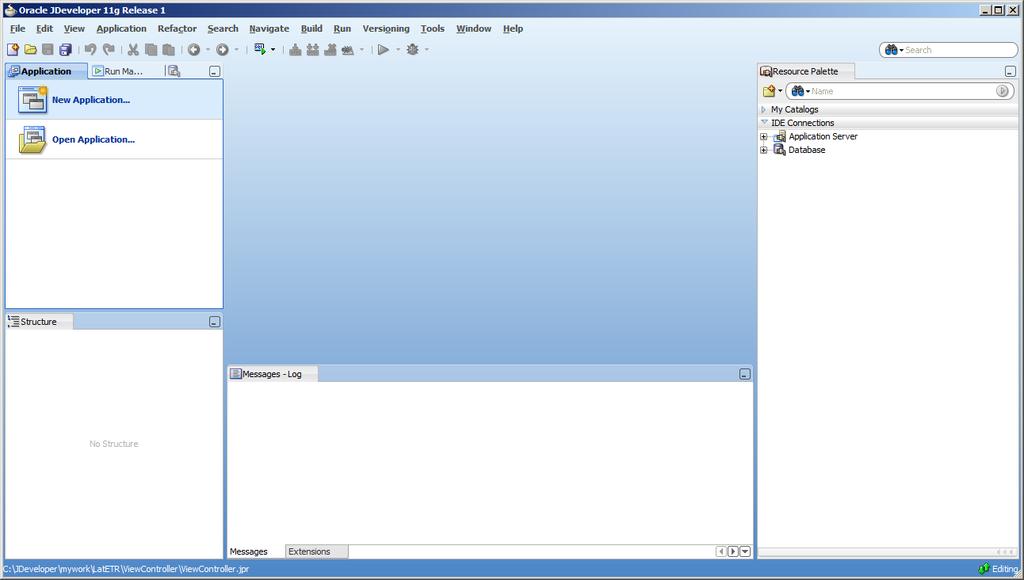Open the new folder dropdown in Resource Palette
The image size is (1024, 580).
(780, 91)
